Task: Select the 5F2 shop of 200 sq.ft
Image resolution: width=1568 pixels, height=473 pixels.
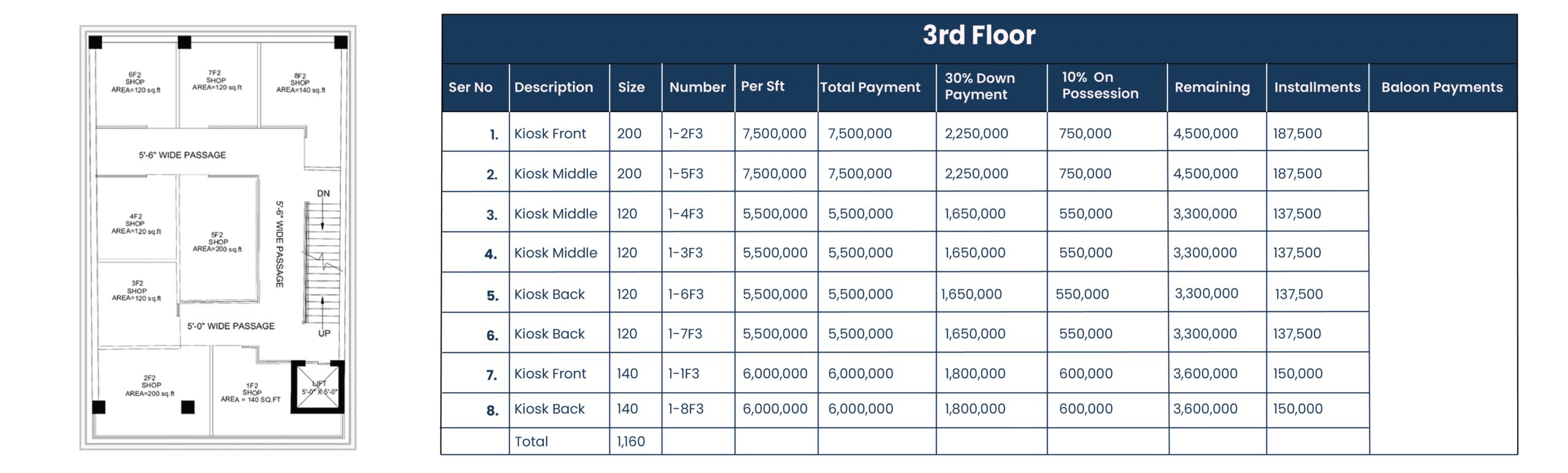Action: [x=217, y=242]
